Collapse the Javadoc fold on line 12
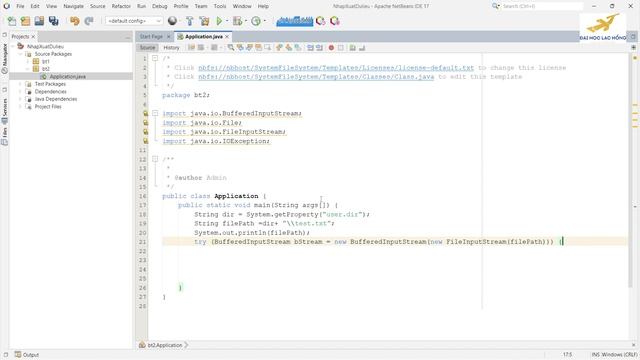Image resolution: width=640 pixels, height=360 pixels. [x=155, y=159]
